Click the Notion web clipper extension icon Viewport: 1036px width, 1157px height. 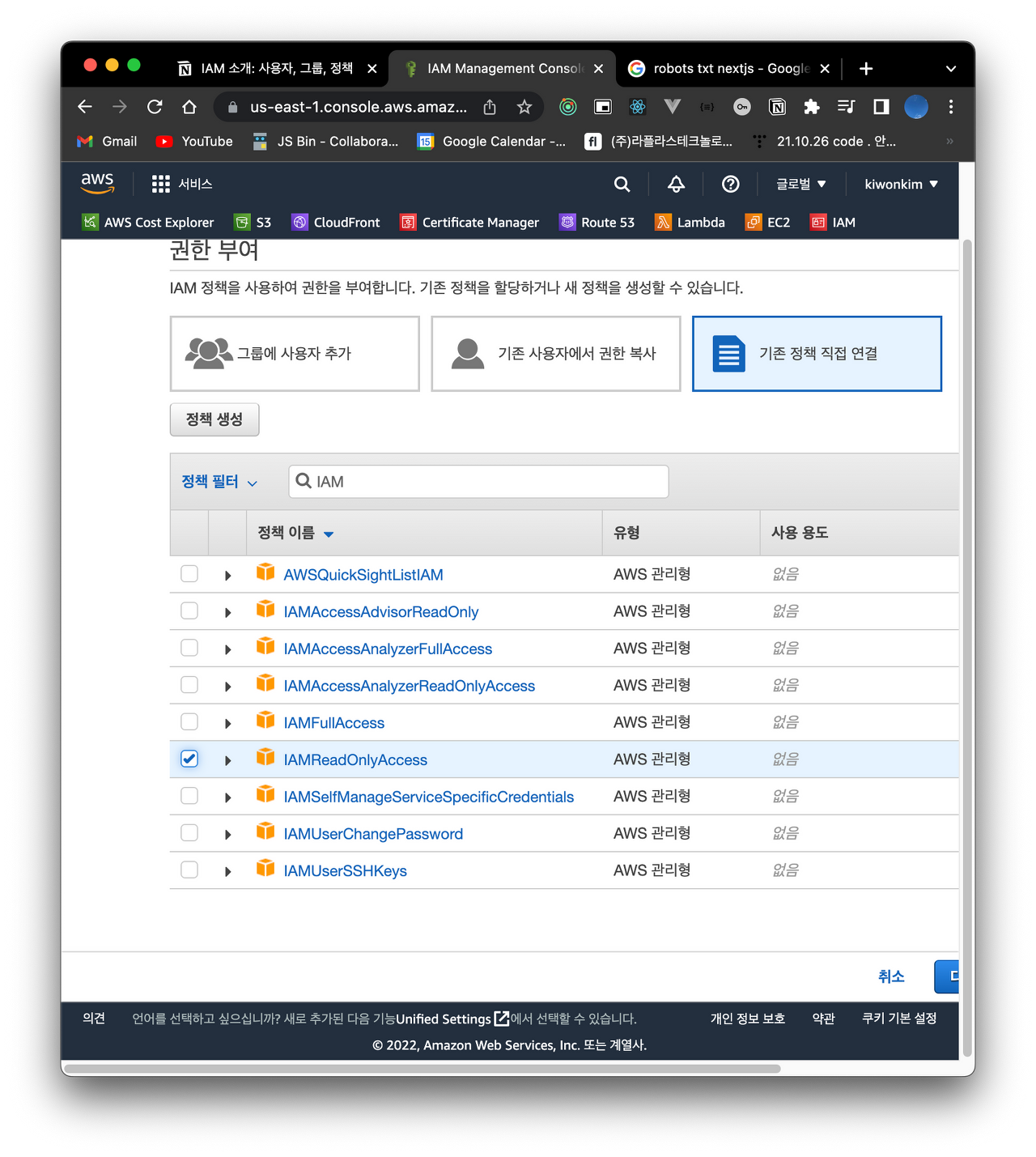pyautogui.click(x=777, y=107)
